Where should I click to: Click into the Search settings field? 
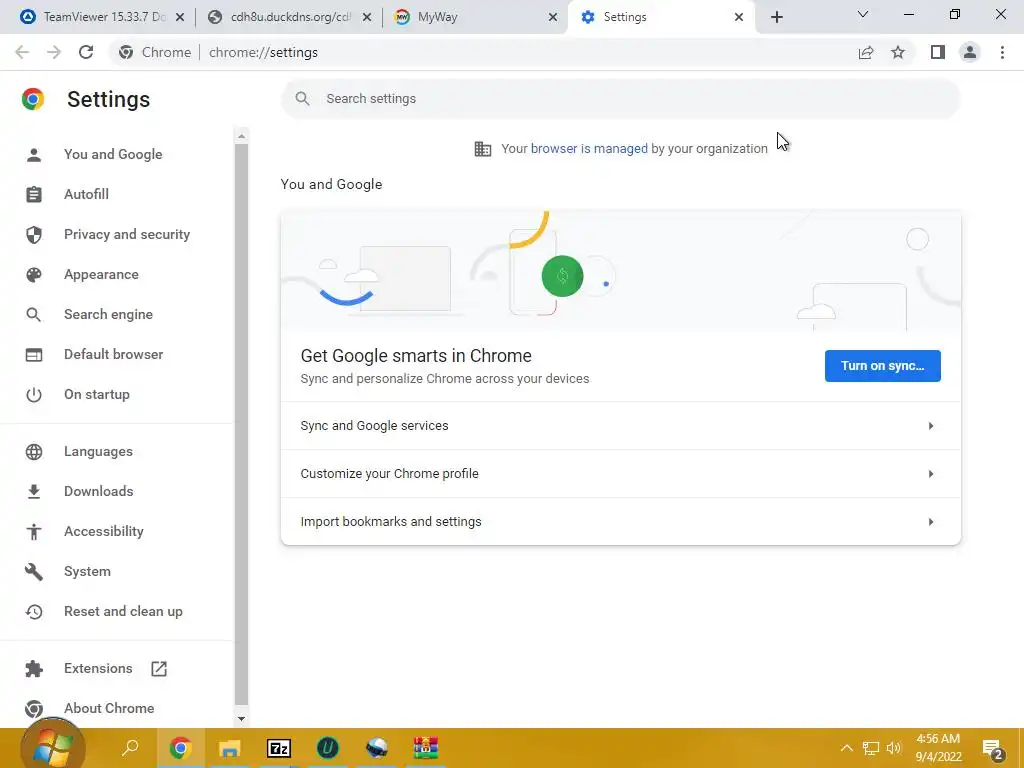(620, 99)
